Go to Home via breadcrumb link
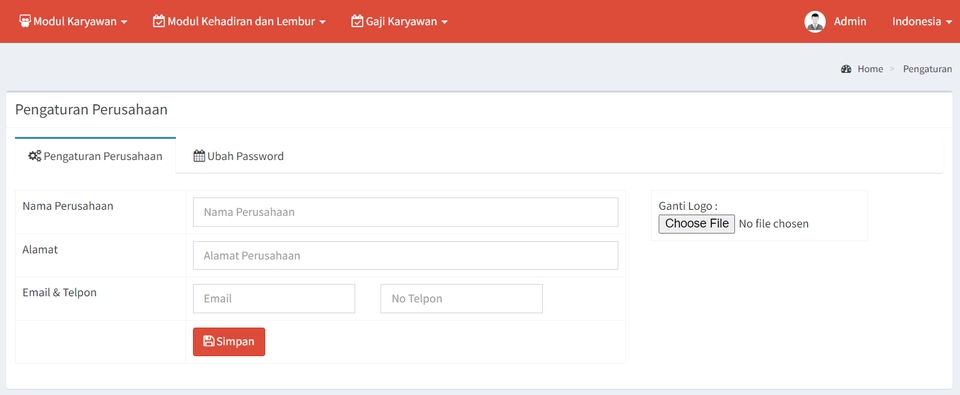960x395 pixels. [870, 69]
